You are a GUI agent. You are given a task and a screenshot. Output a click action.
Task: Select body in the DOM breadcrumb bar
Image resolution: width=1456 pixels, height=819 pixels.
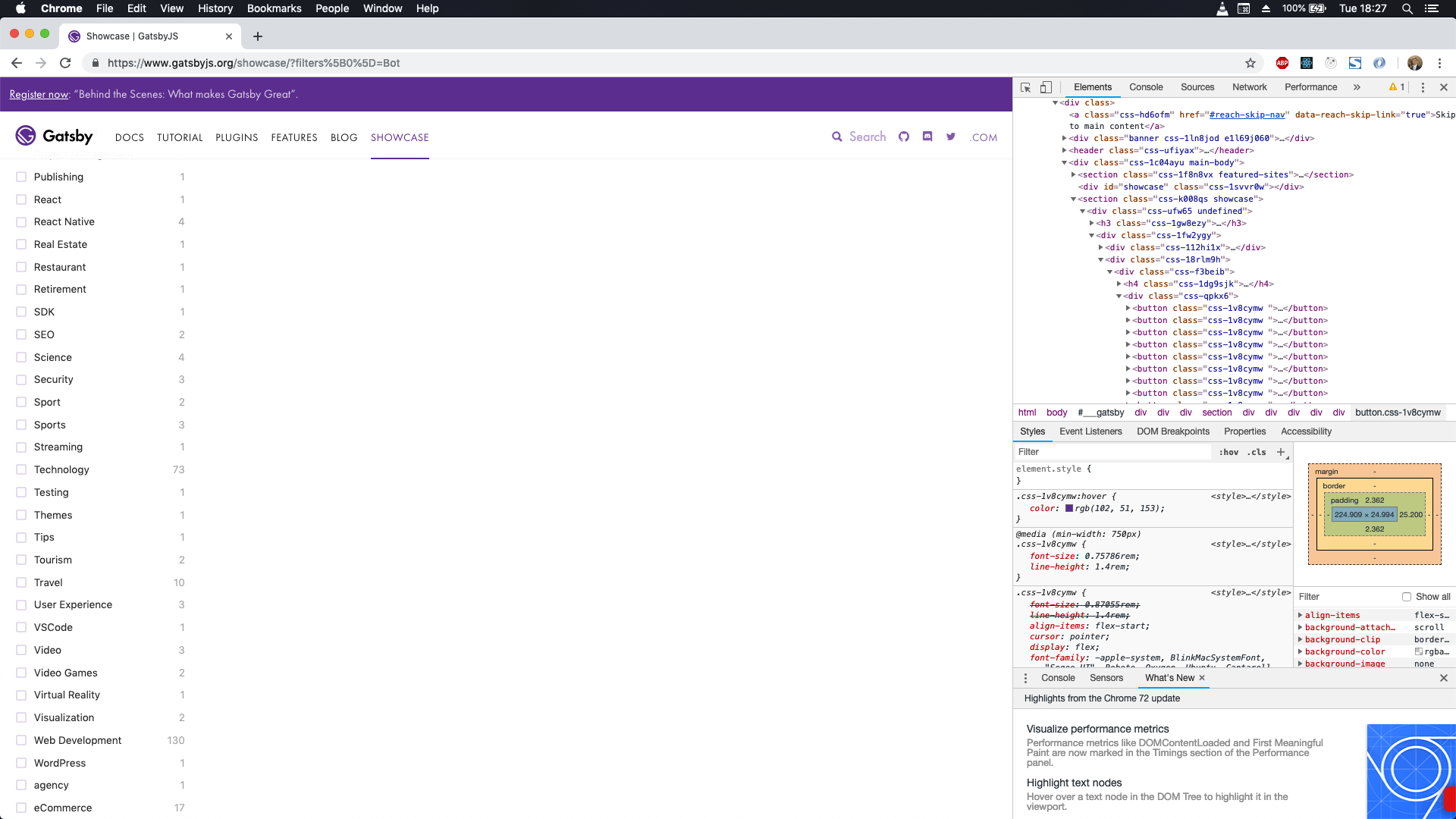click(1056, 413)
